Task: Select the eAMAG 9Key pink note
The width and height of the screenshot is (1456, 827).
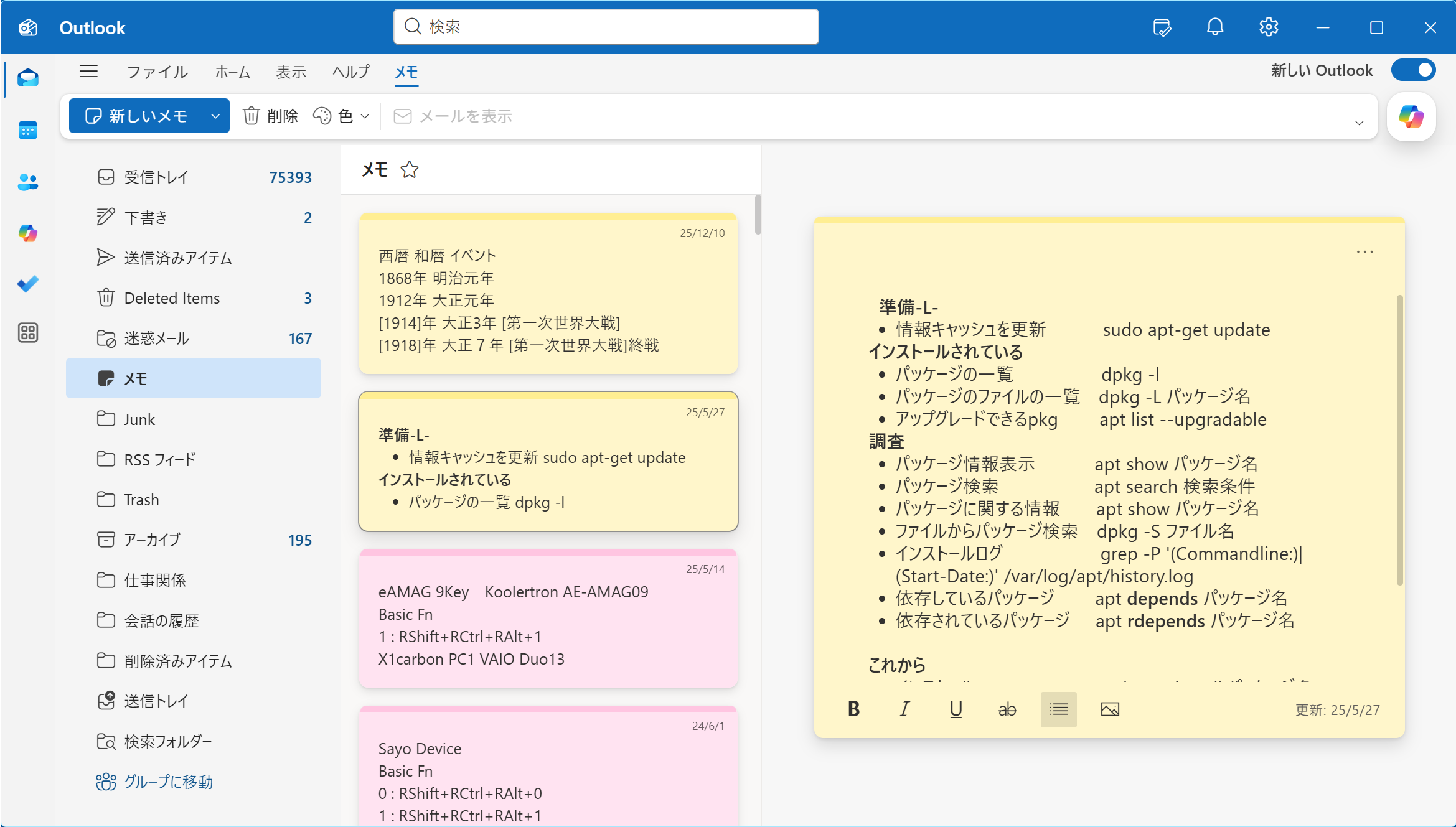Action: (548, 619)
